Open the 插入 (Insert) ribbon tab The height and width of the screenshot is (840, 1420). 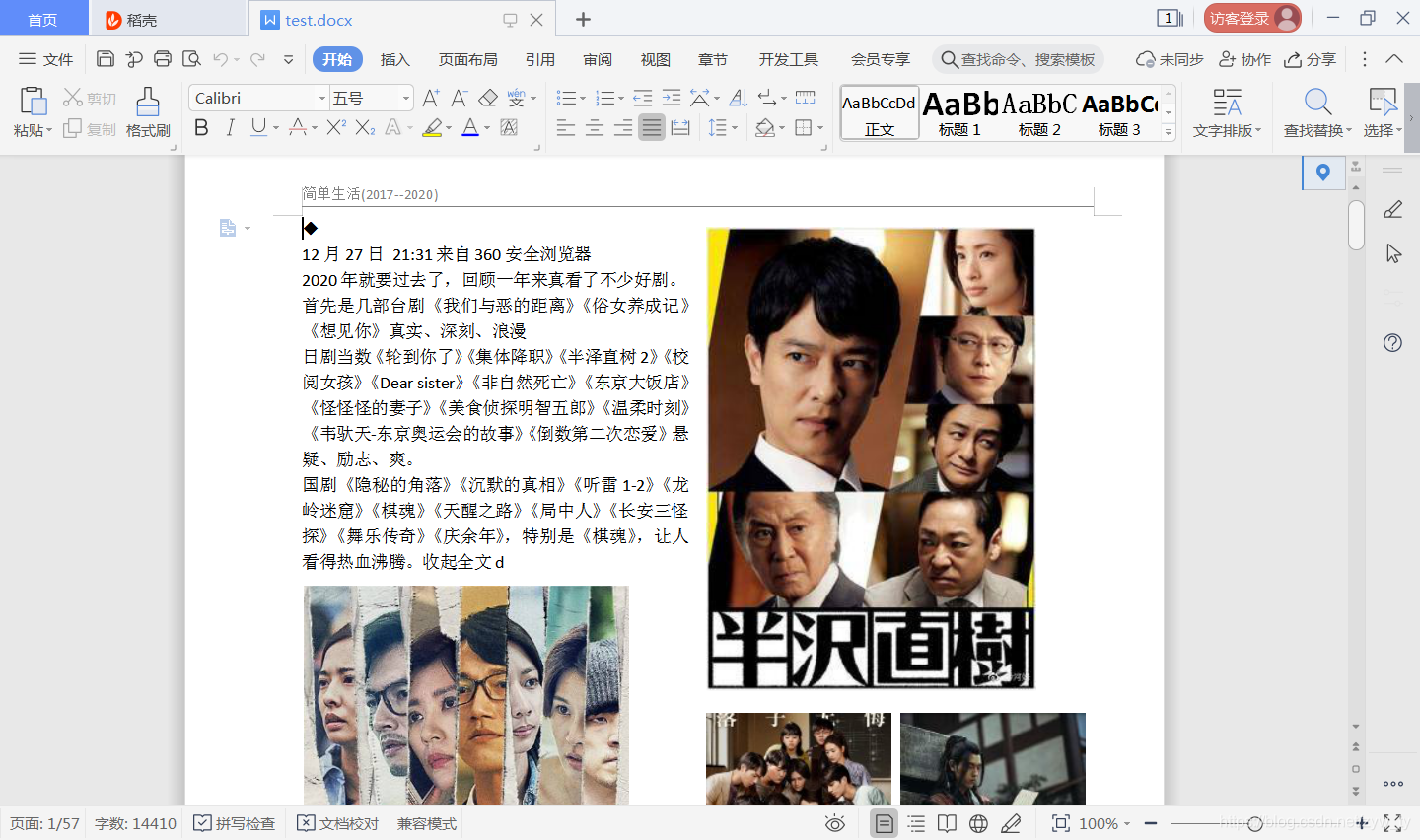(x=394, y=59)
